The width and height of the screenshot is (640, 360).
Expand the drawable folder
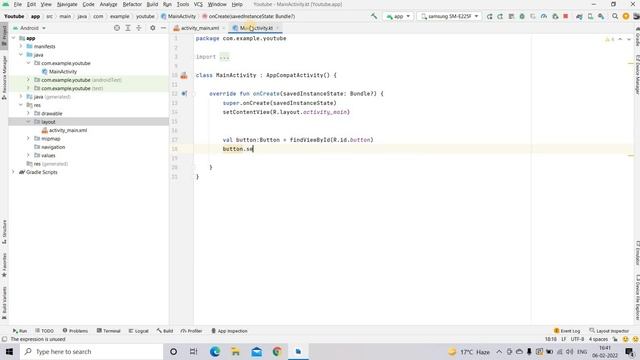click(28, 113)
